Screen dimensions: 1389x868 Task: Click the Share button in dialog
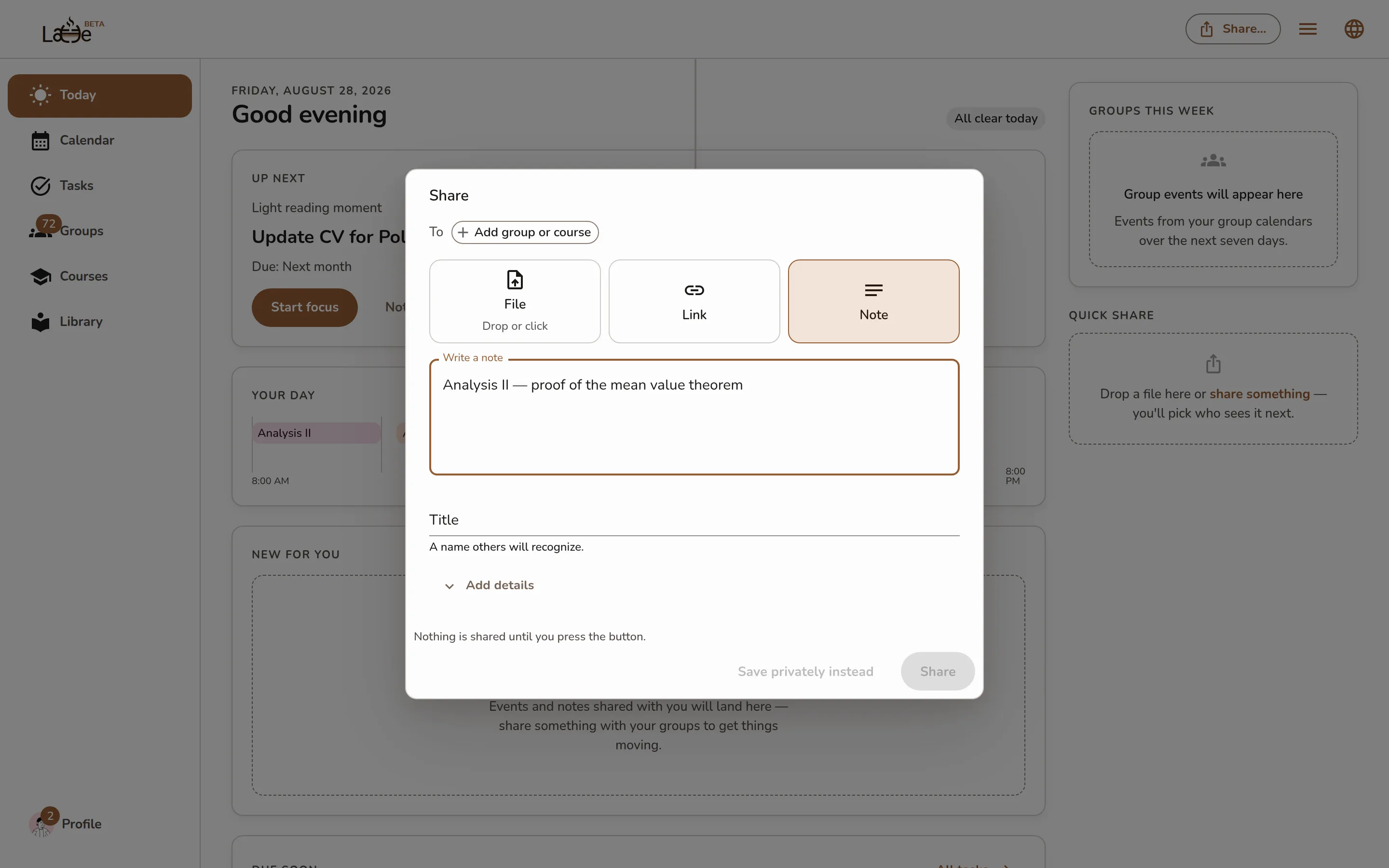pyautogui.click(x=937, y=672)
